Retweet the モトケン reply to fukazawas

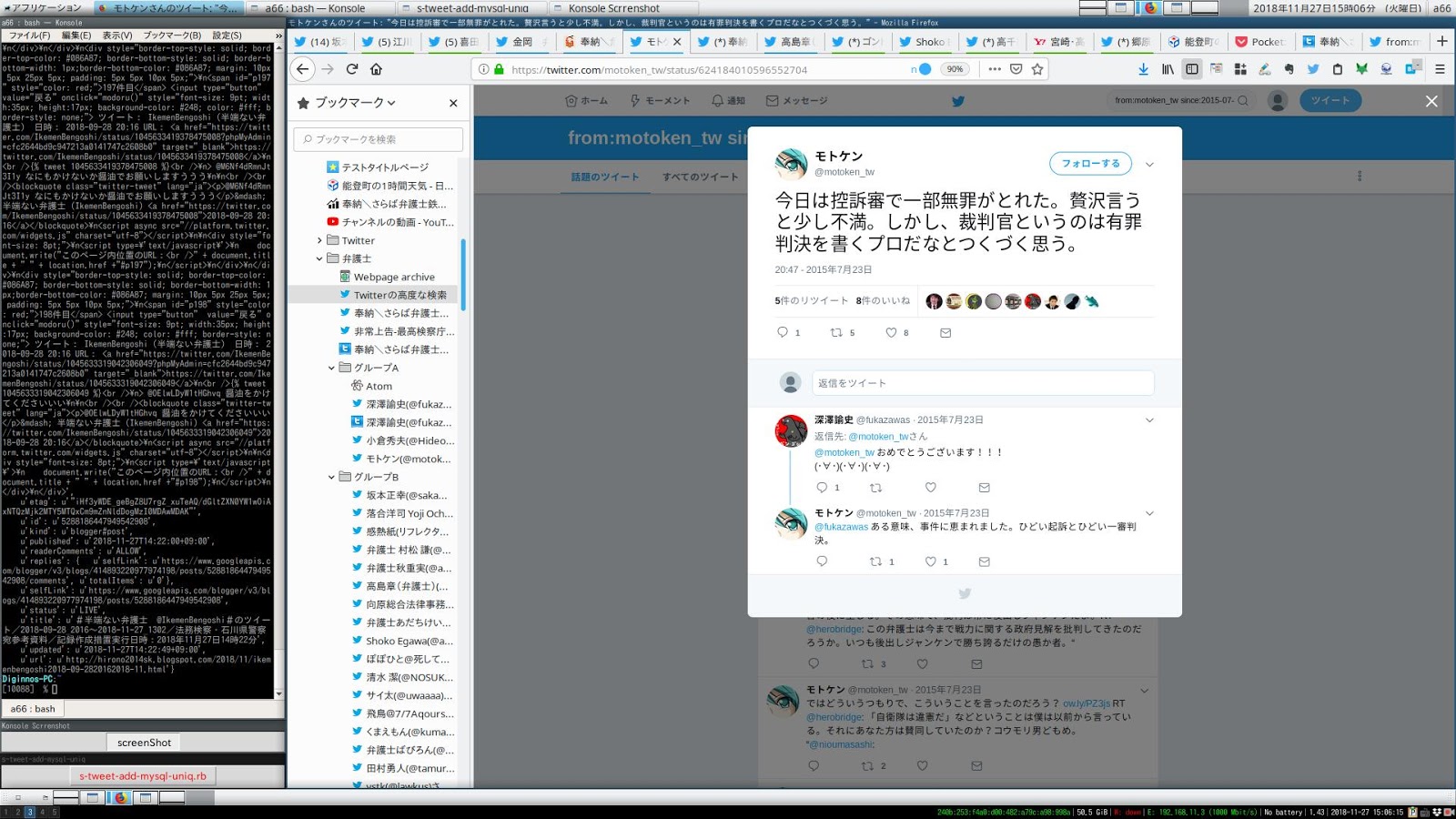pos(876,561)
